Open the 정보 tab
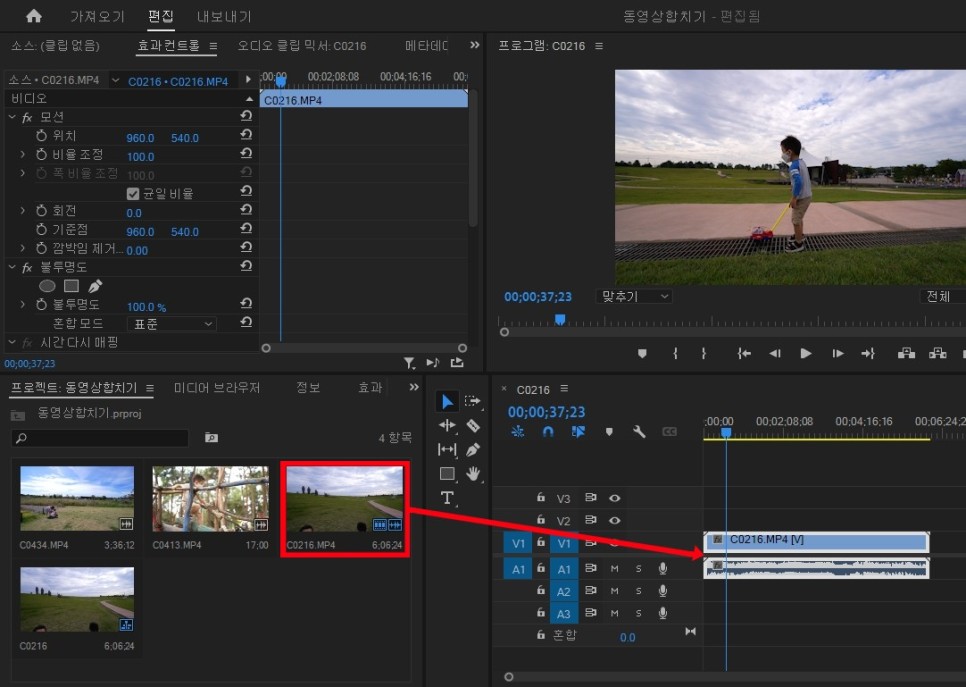Image resolution: width=966 pixels, height=687 pixels. pyautogui.click(x=307, y=388)
